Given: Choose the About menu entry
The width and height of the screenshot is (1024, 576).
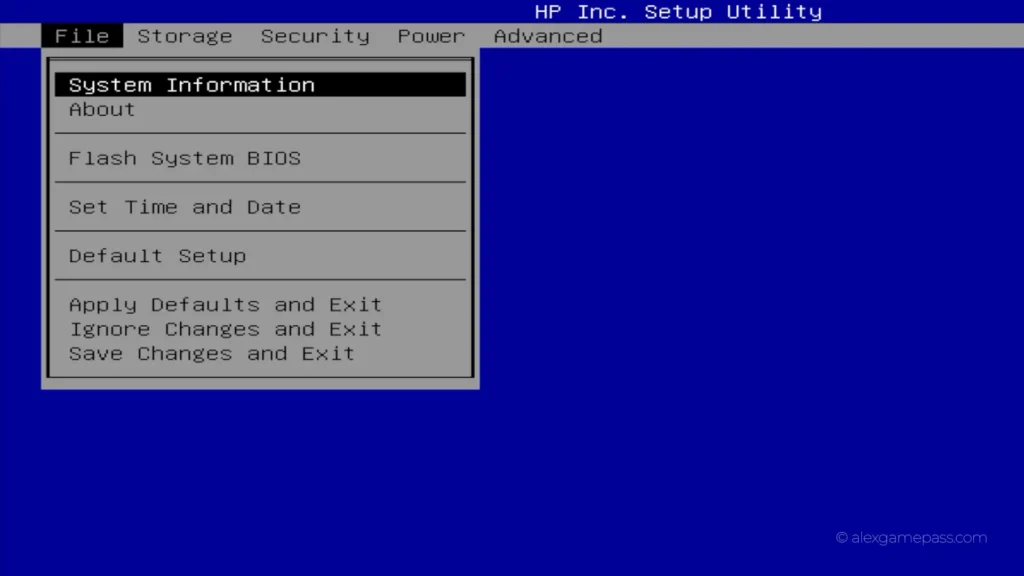Looking at the screenshot, I should tap(102, 109).
